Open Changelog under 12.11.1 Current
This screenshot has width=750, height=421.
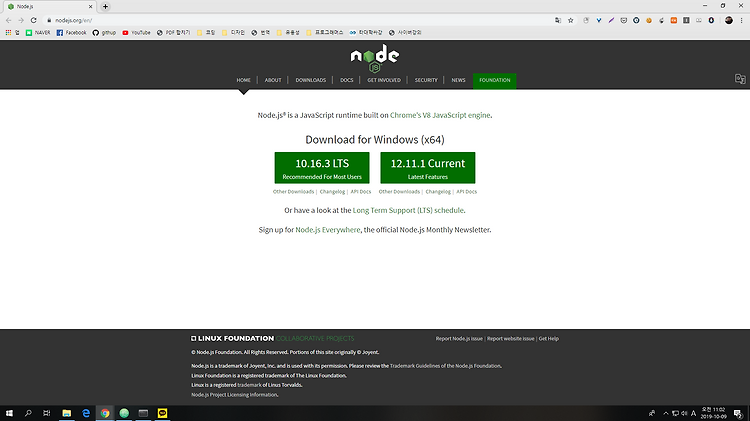(438, 192)
